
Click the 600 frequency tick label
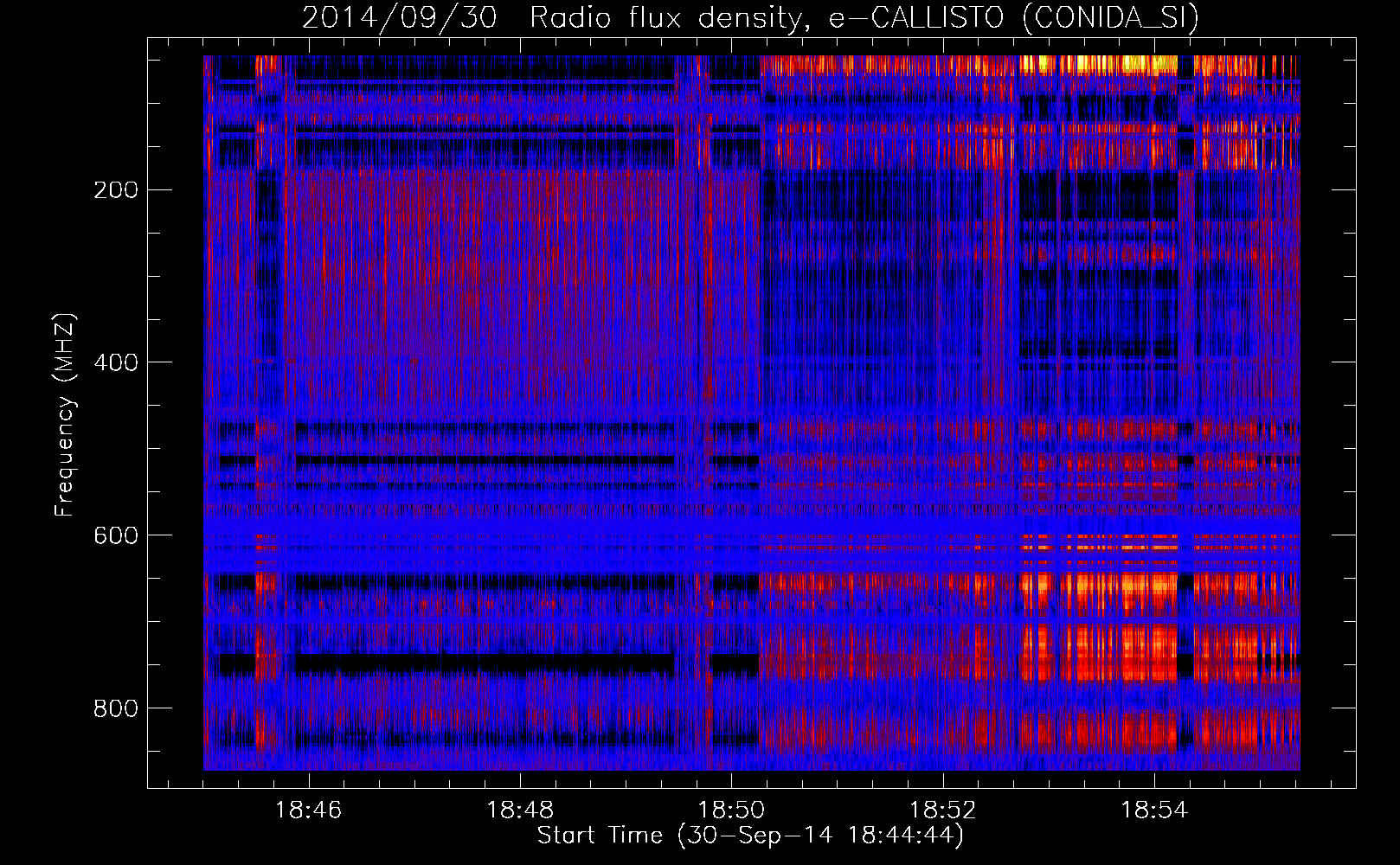click(115, 536)
